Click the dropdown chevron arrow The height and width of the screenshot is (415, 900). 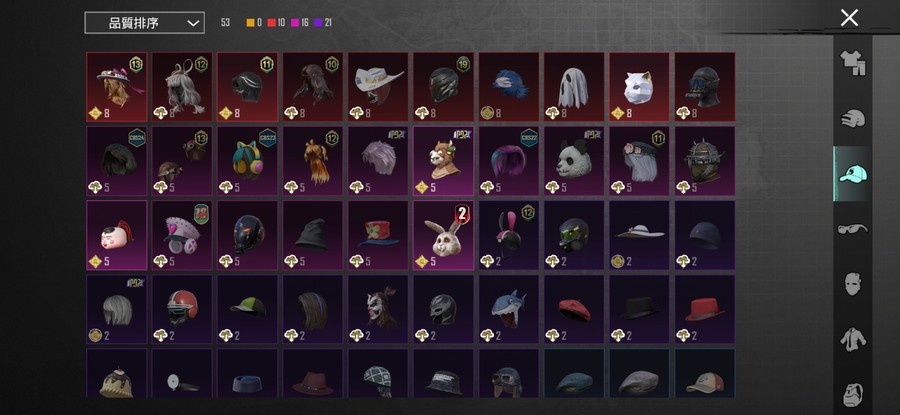193,24
